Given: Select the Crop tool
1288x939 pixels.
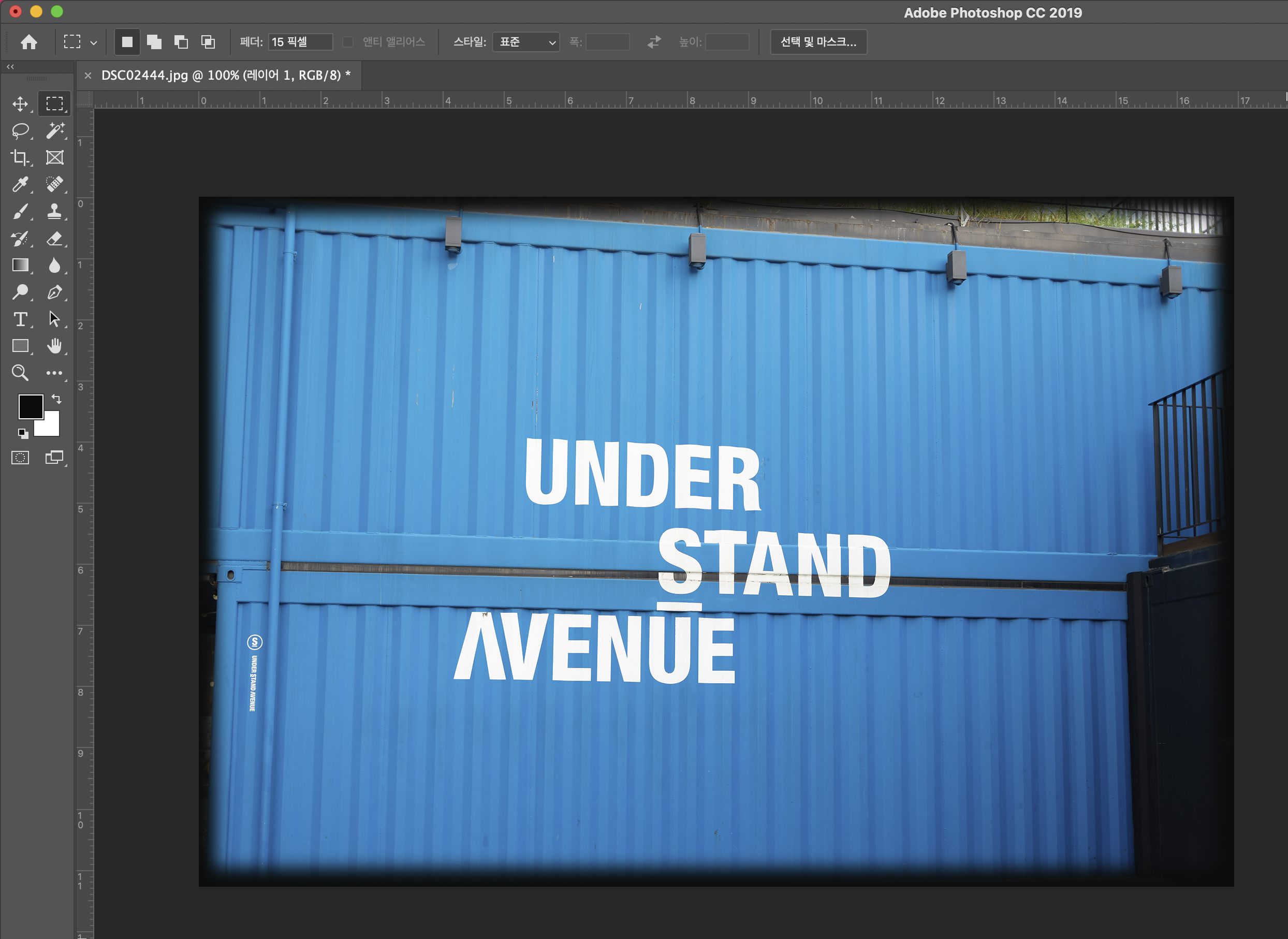Looking at the screenshot, I should (x=21, y=157).
